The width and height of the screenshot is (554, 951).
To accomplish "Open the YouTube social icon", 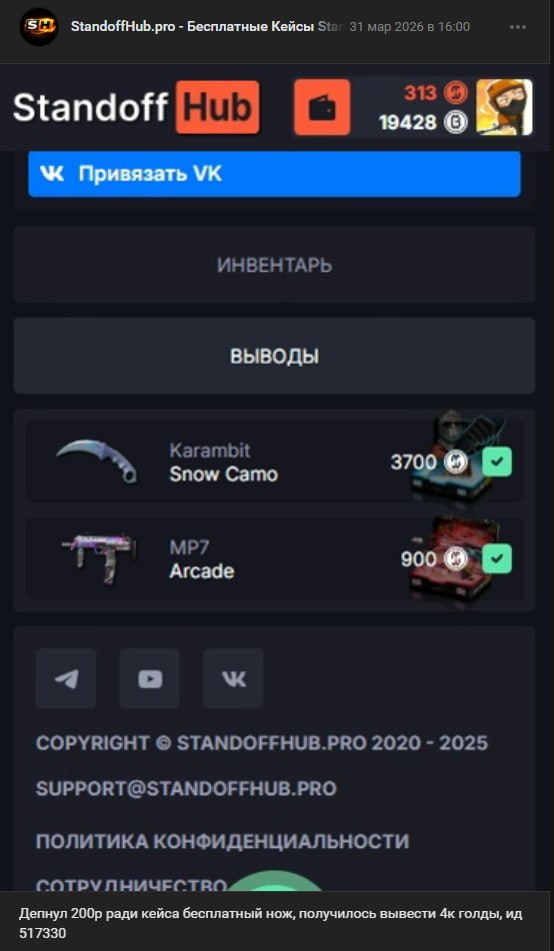I will (149, 679).
